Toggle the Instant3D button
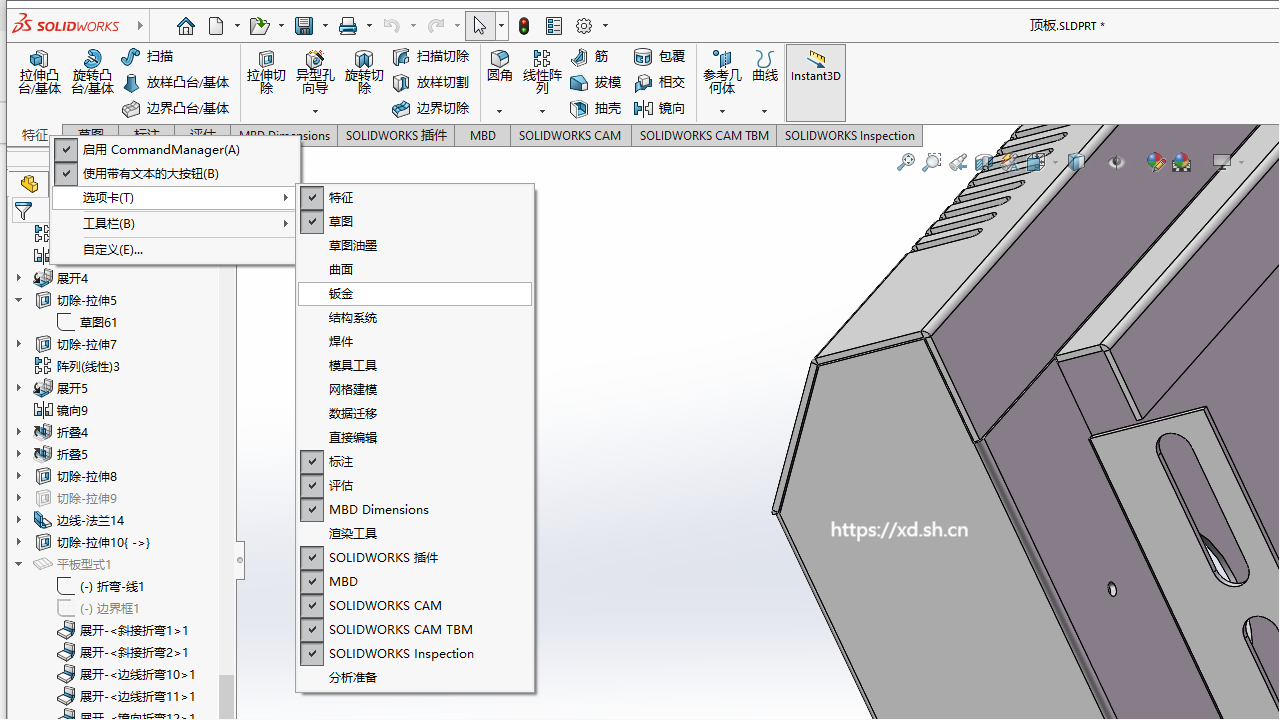1280x720 pixels. (816, 66)
